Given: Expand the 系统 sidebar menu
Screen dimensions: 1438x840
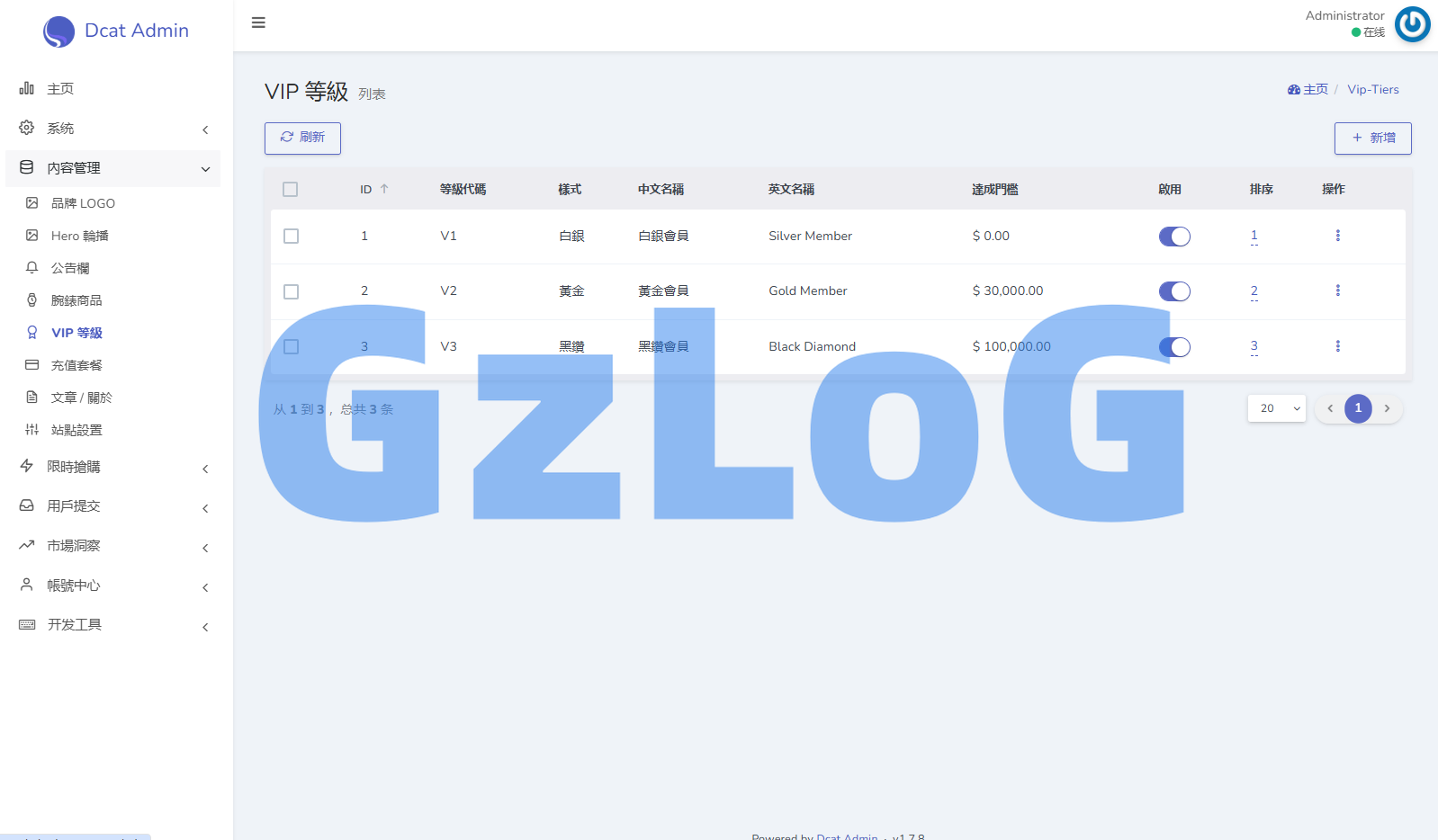Looking at the screenshot, I should pyautogui.click(x=113, y=129).
